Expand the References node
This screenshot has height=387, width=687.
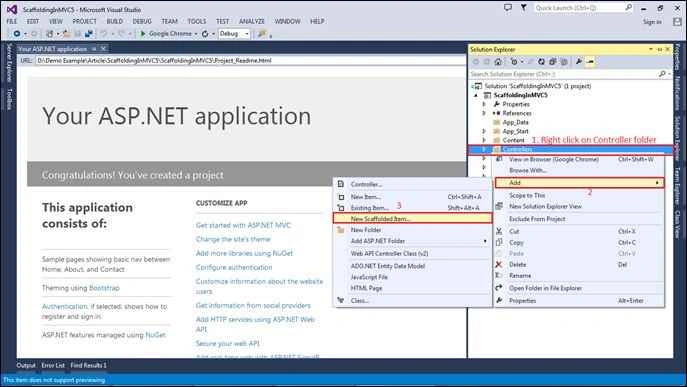coord(484,113)
